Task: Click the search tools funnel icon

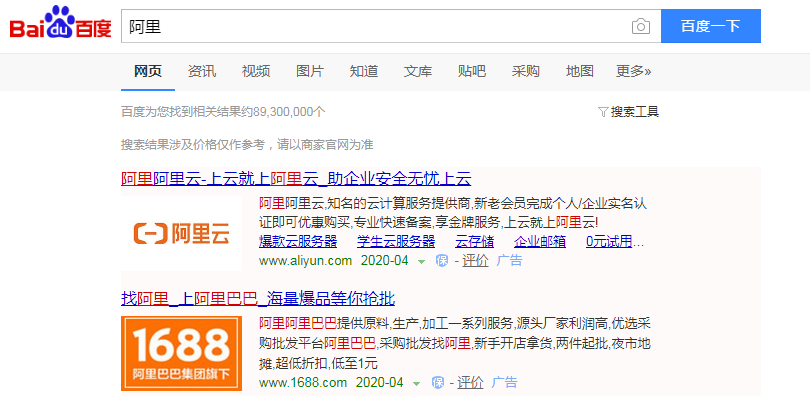Action: click(x=603, y=112)
